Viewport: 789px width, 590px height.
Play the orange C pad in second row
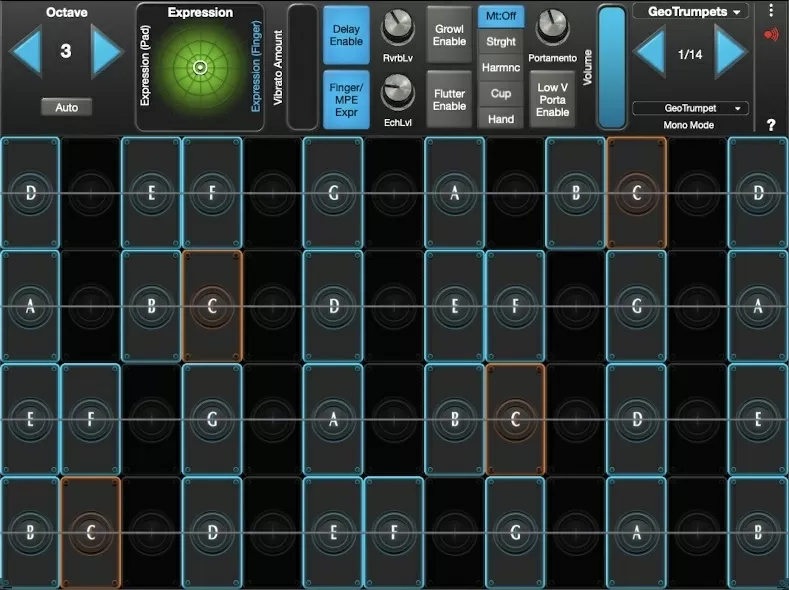tap(212, 306)
